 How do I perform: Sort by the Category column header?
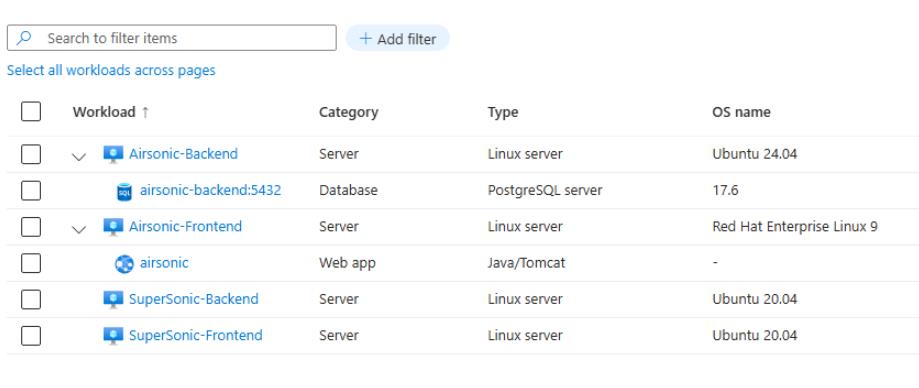[349, 112]
